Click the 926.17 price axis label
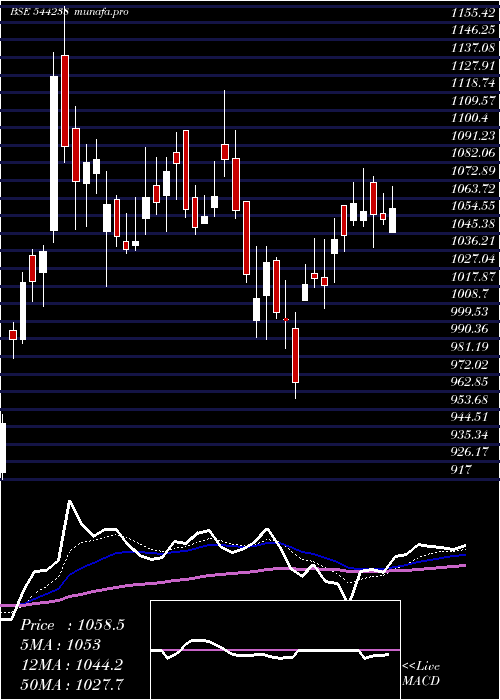 pyautogui.click(x=469, y=452)
